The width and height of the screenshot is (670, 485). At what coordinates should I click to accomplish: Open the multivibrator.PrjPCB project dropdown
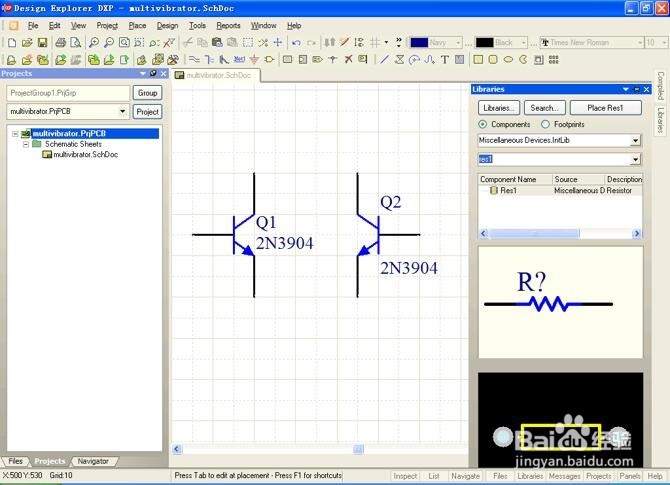click(122, 112)
